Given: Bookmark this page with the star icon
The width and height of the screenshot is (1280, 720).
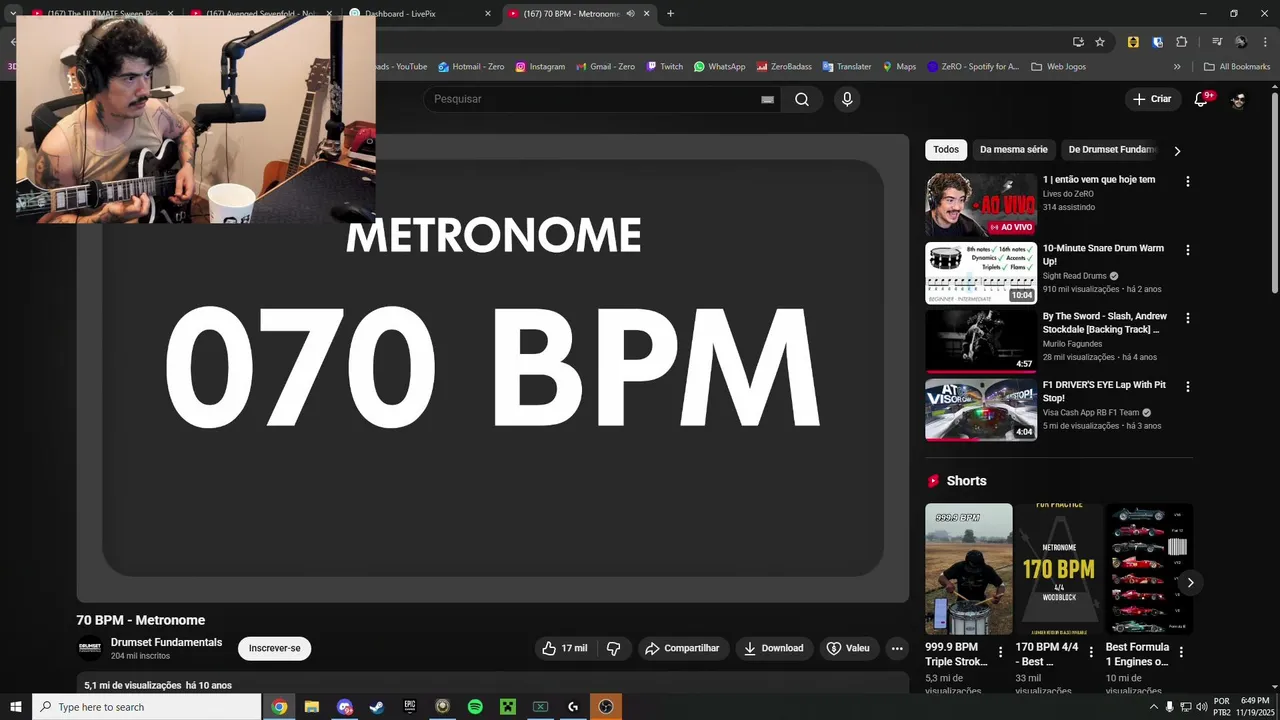Looking at the screenshot, I should 1100,42.
